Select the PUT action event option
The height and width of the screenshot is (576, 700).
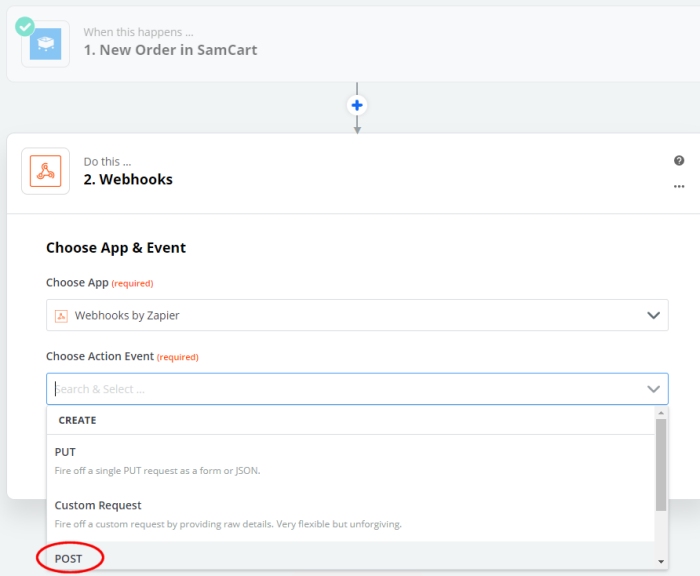click(350, 461)
